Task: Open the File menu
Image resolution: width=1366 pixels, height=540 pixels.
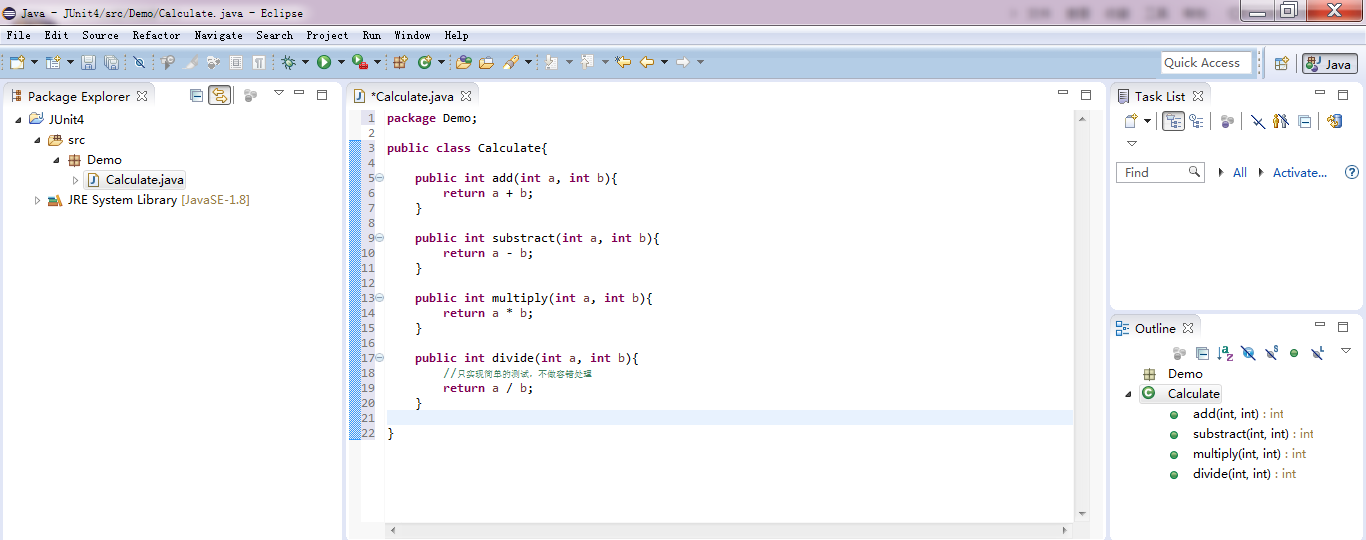Action: coord(18,35)
